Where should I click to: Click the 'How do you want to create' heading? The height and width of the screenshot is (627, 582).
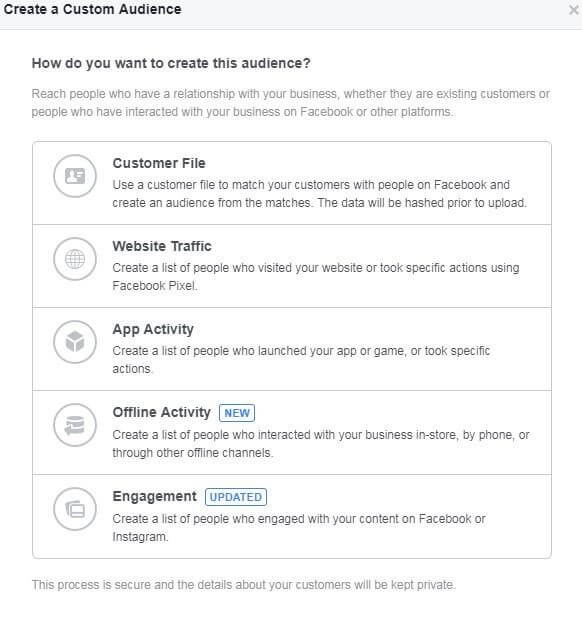coord(171,63)
